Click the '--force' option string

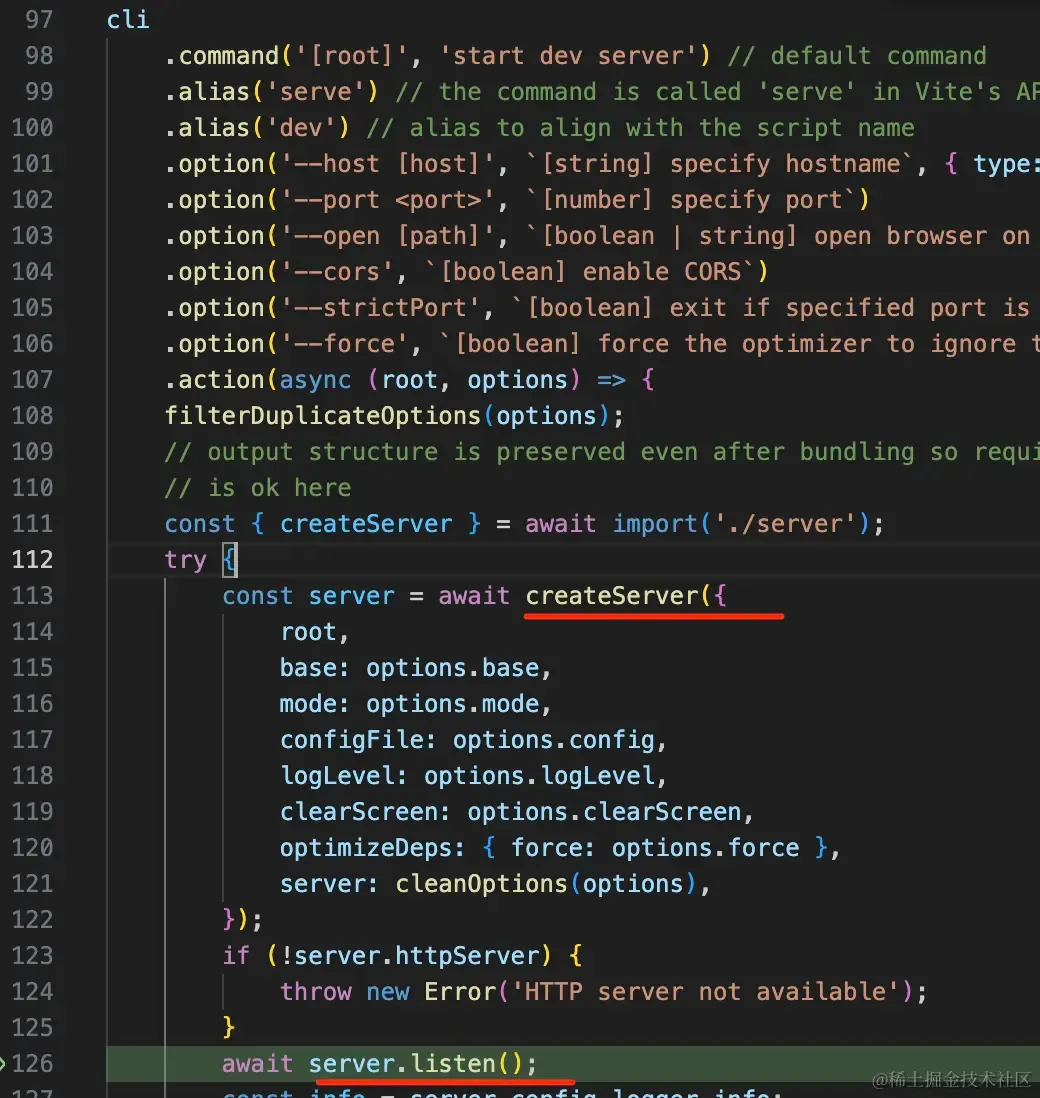[345, 344]
